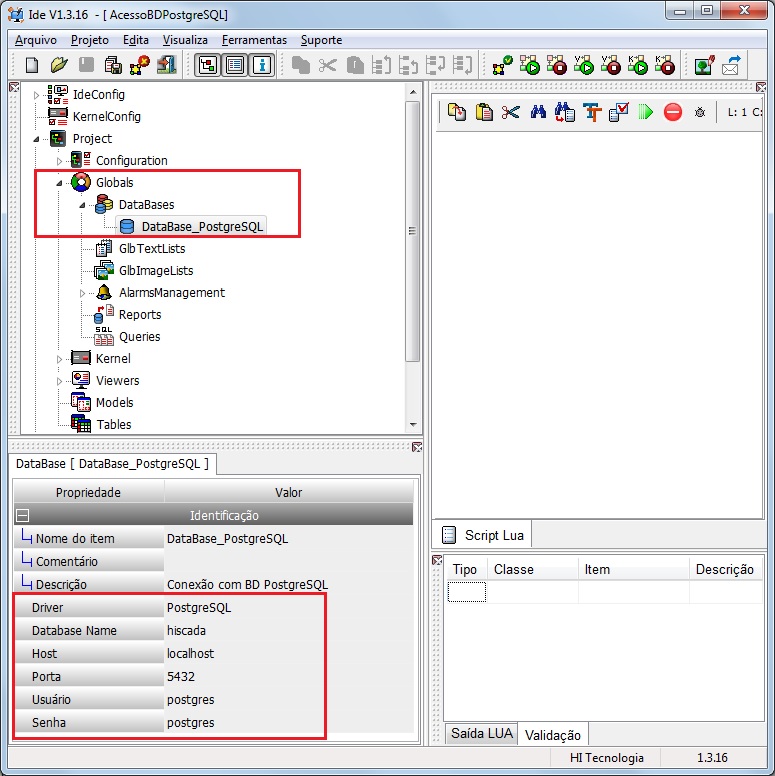Toggle the information panel button
775x776 pixels.
pos(262,65)
